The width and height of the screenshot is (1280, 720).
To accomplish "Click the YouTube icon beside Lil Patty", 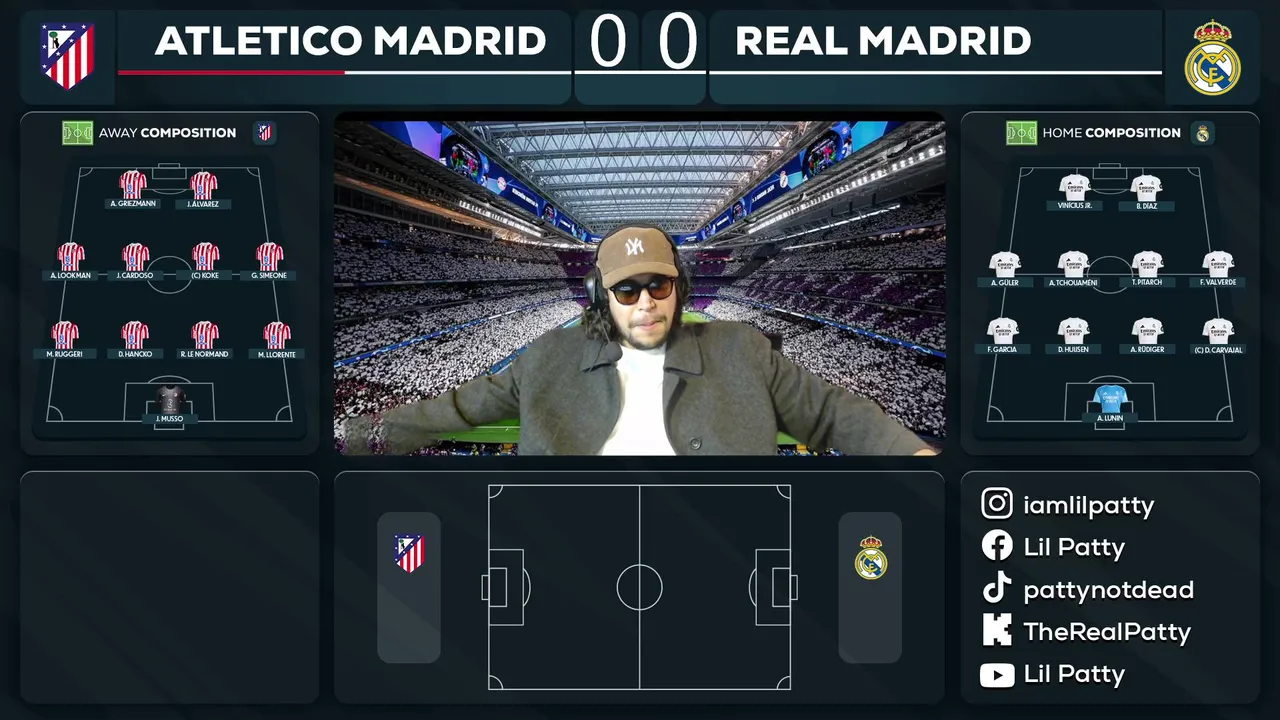I will [997, 675].
